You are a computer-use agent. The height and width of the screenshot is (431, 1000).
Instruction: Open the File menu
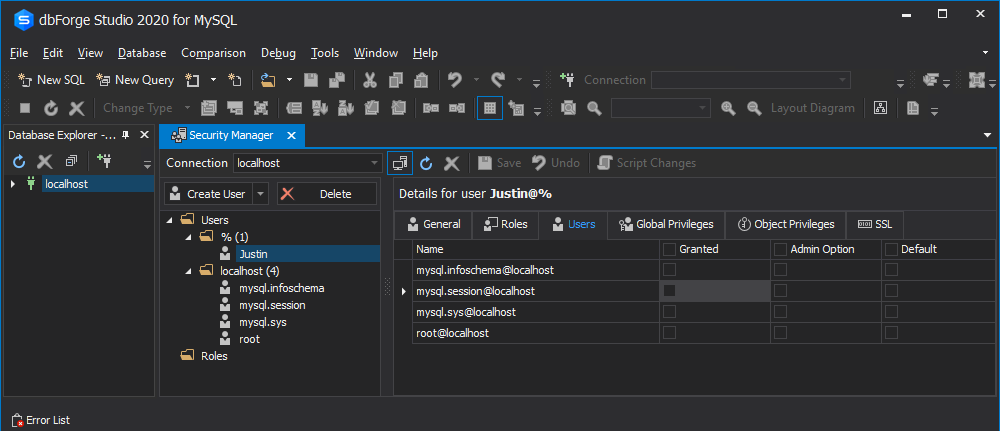[19, 53]
